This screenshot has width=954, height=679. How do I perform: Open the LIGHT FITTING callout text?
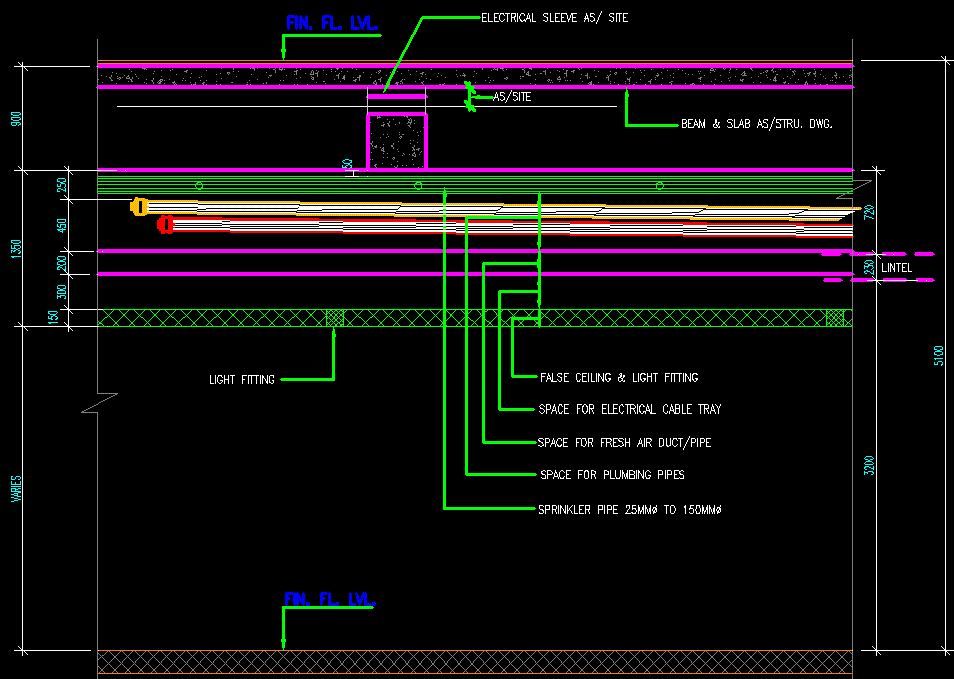(240, 379)
